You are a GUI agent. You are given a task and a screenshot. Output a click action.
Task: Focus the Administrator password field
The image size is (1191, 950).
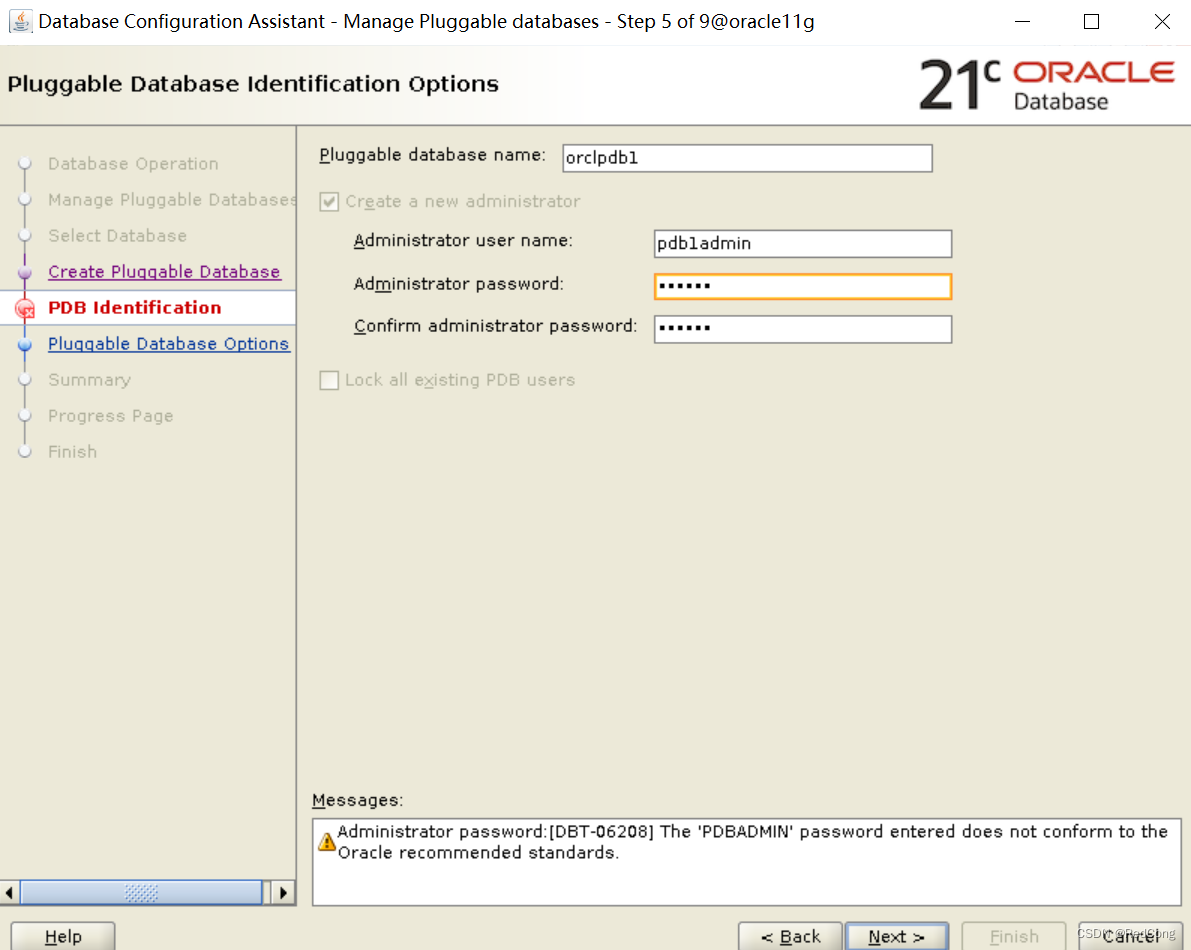[803, 286]
